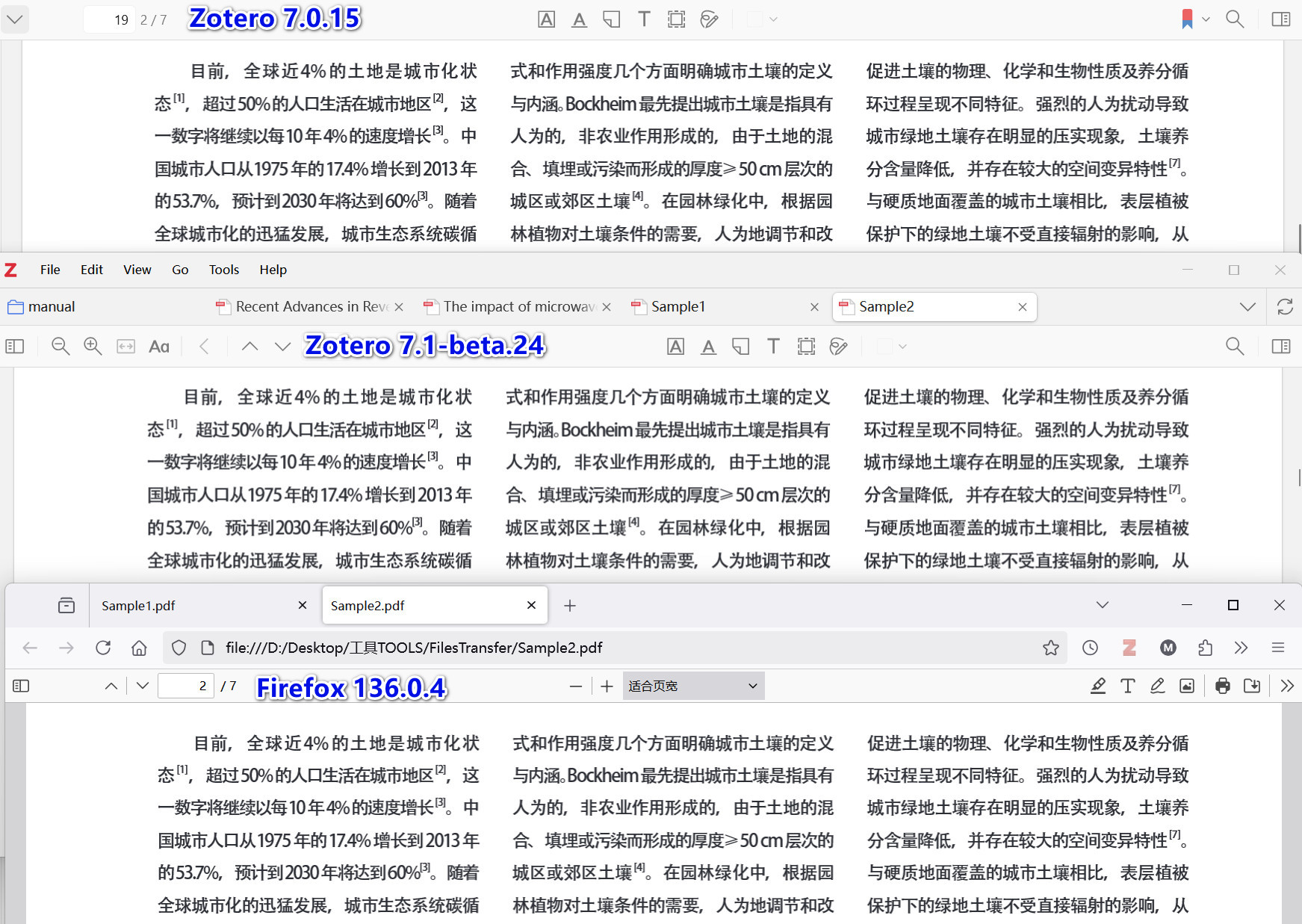The height and width of the screenshot is (924, 1302).
Task: Bookmark this page with star in Firefox
Action: tap(1051, 648)
